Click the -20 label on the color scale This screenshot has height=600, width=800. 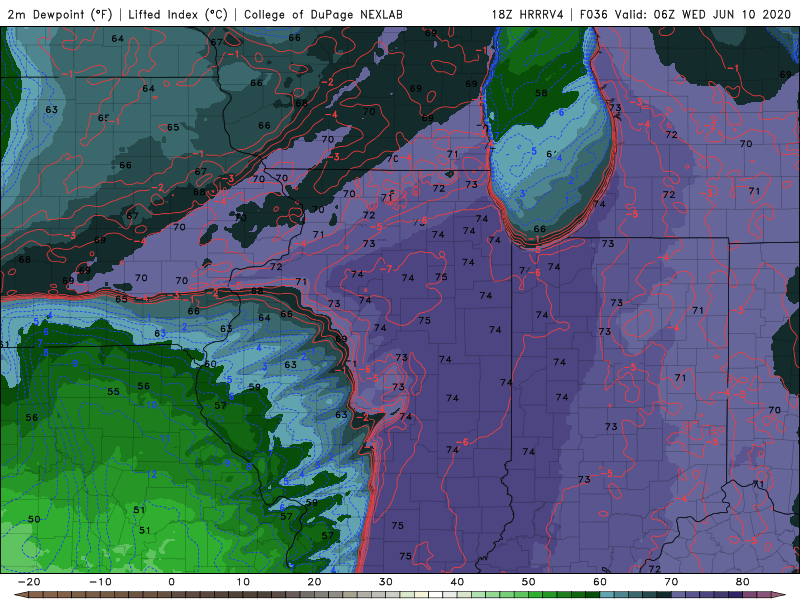pyautogui.click(x=29, y=582)
